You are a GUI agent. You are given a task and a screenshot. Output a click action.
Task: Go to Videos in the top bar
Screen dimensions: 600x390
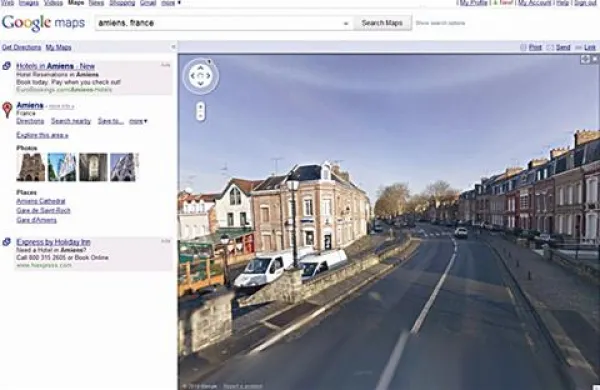[53, 3]
